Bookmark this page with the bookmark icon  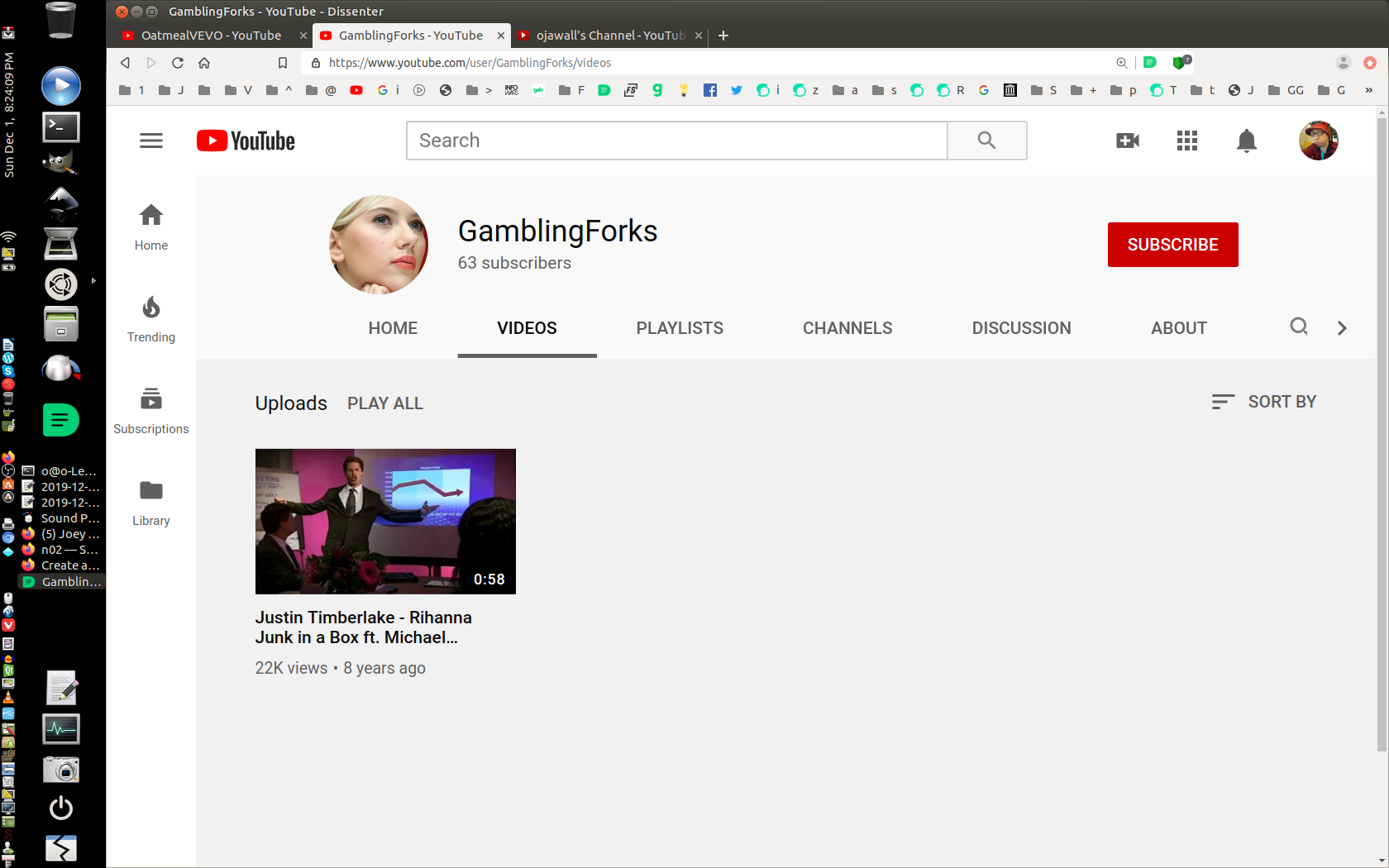tap(283, 63)
